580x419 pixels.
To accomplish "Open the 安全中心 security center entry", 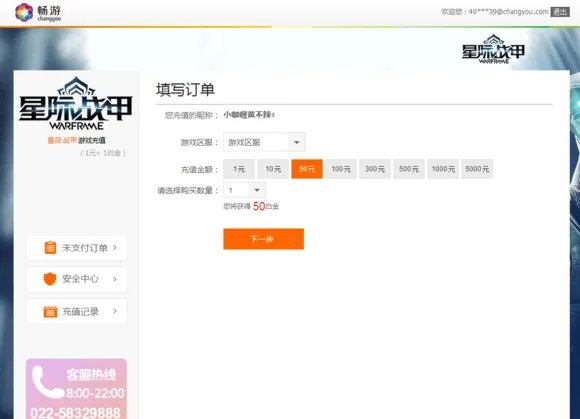I will 77,279.
